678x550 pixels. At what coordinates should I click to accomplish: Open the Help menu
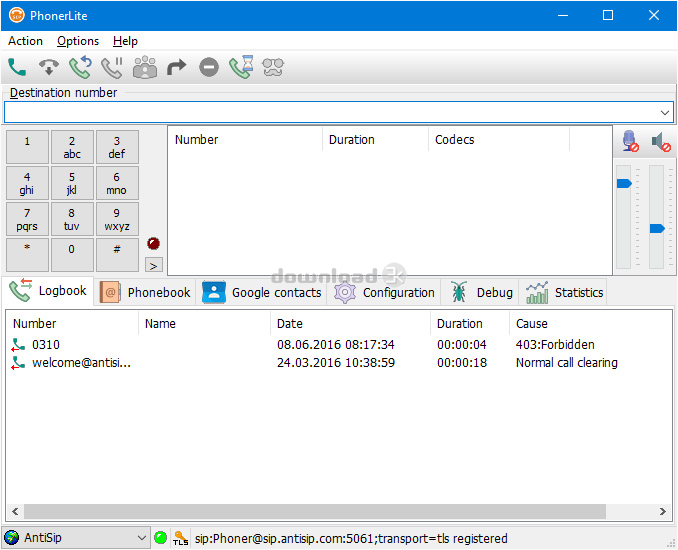pyautogui.click(x=125, y=41)
